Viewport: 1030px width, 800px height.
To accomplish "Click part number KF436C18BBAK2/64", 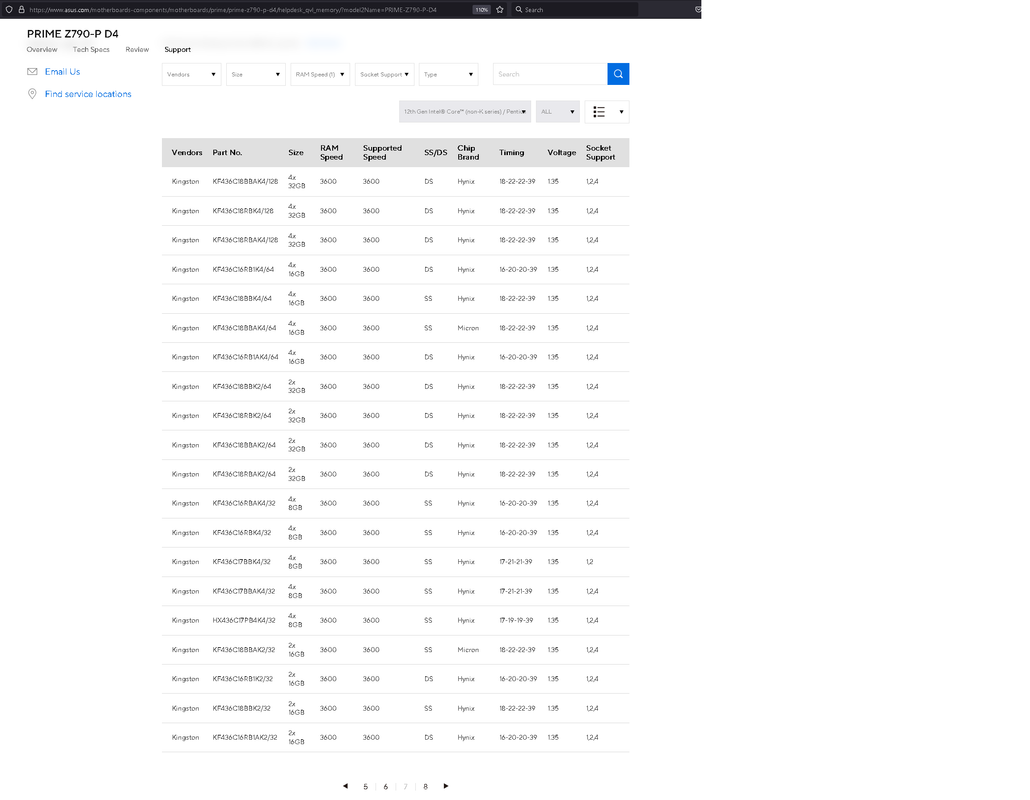I will tap(244, 445).
